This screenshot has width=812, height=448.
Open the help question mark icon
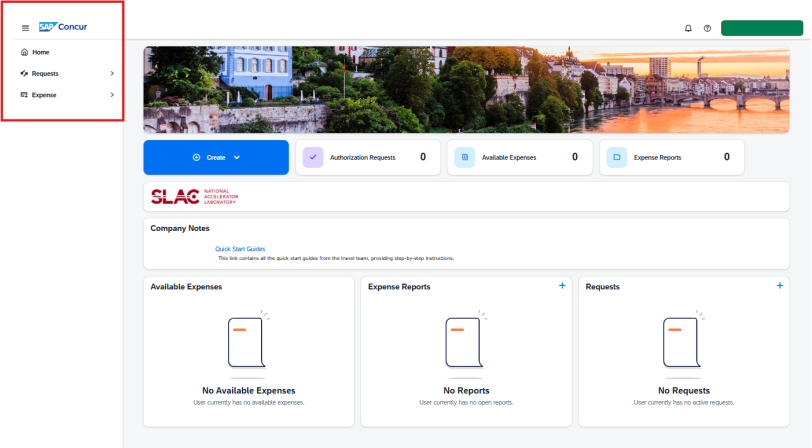click(707, 28)
